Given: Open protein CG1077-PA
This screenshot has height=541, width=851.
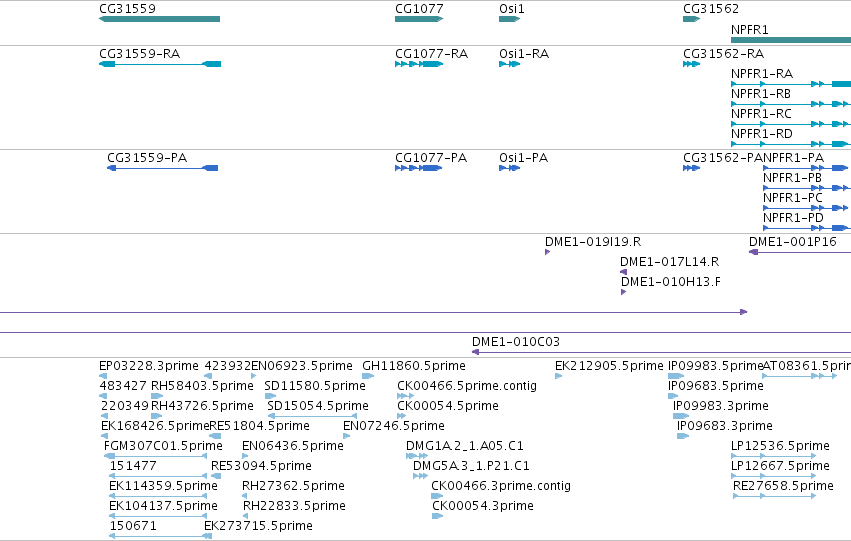Looking at the screenshot, I should click(418, 168).
